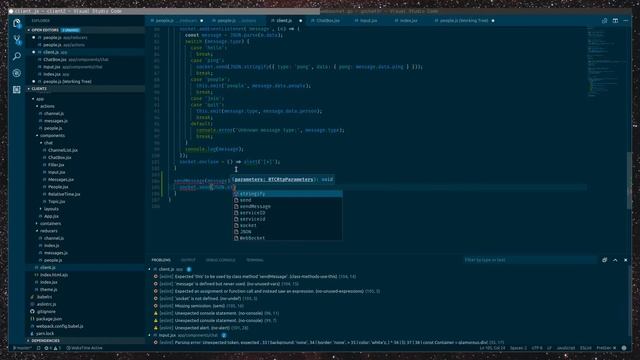Select the JSON suggestion in autocomplete list
This screenshot has width=640, height=360.
point(287,231)
